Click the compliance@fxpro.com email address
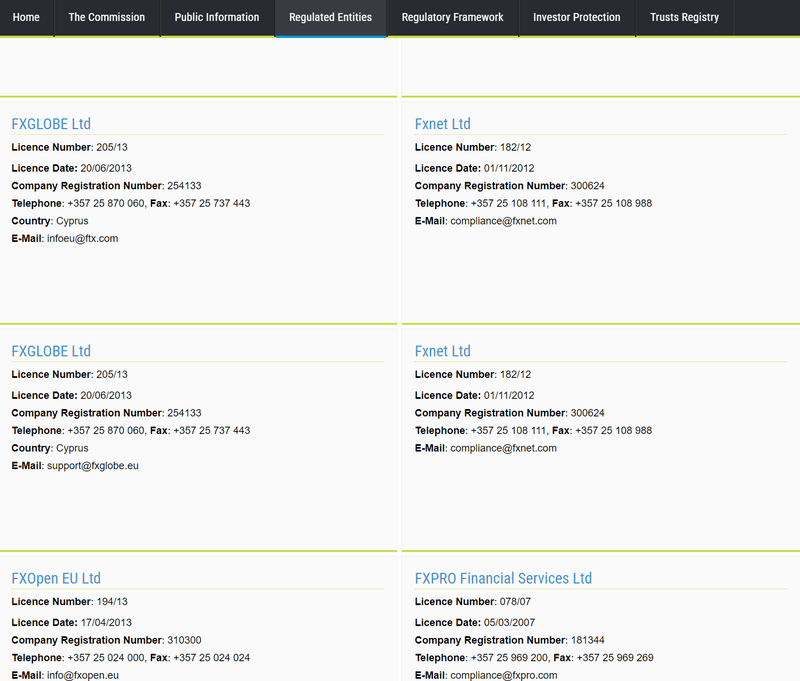The image size is (800, 681). click(504, 675)
